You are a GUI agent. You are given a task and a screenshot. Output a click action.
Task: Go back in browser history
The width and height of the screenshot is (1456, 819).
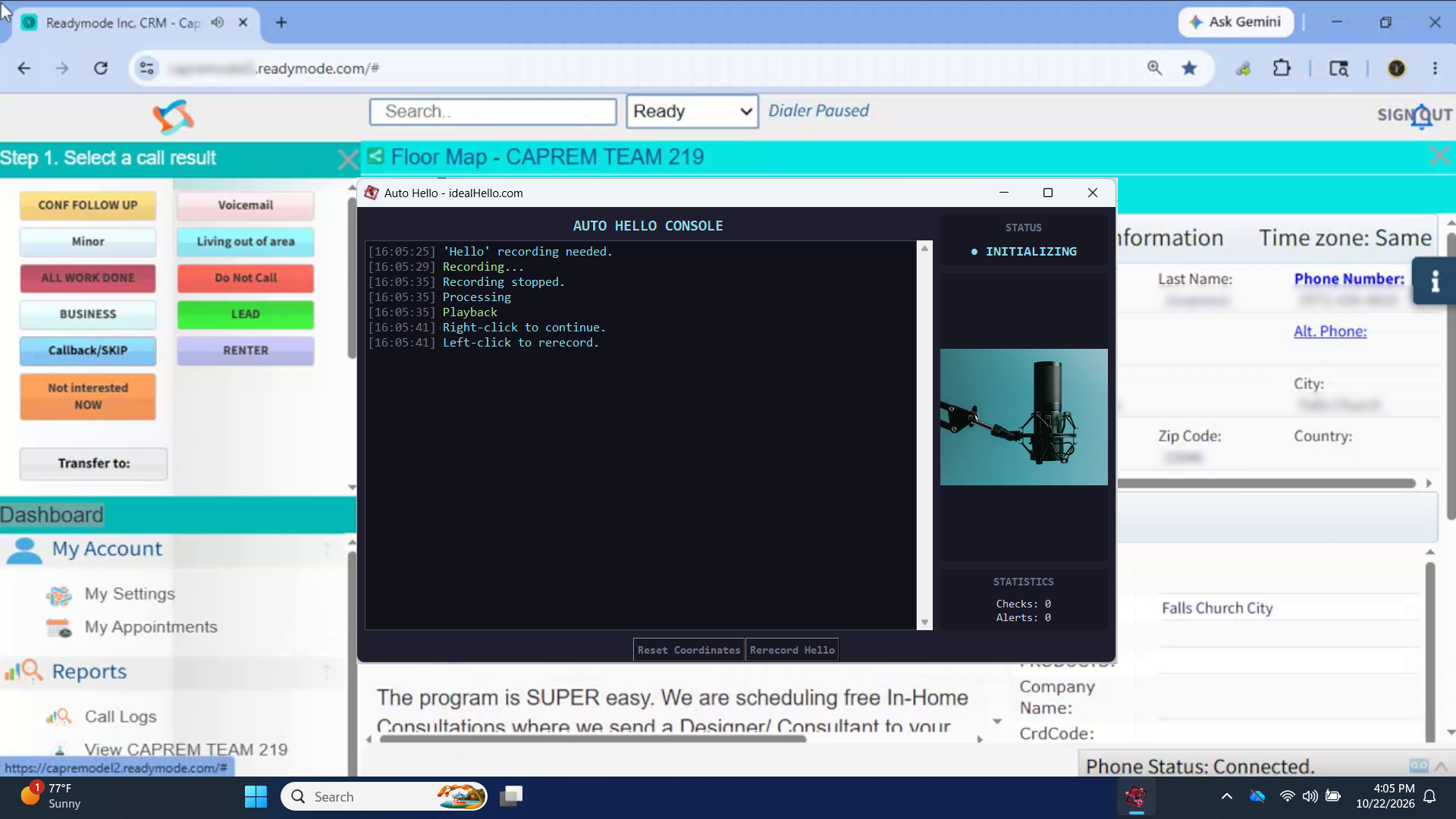(x=24, y=68)
